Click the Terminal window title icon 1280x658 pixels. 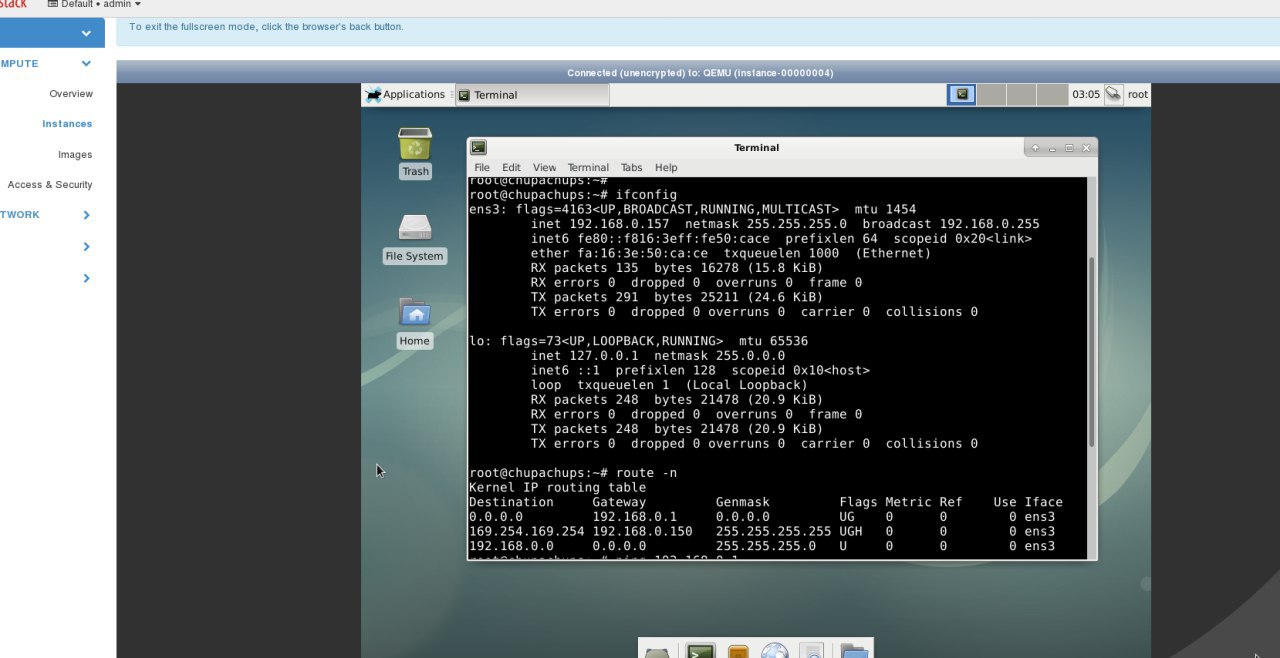coord(479,147)
